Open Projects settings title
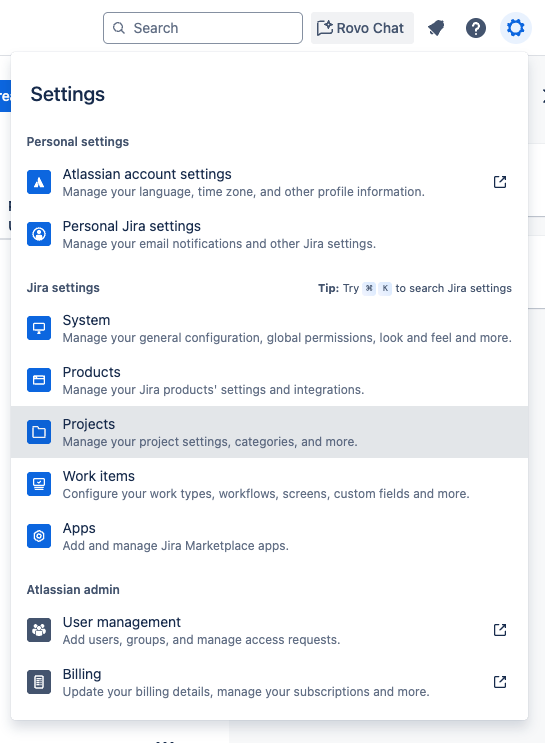Image resolution: width=545 pixels, height=743 pixels. point(89,425)
